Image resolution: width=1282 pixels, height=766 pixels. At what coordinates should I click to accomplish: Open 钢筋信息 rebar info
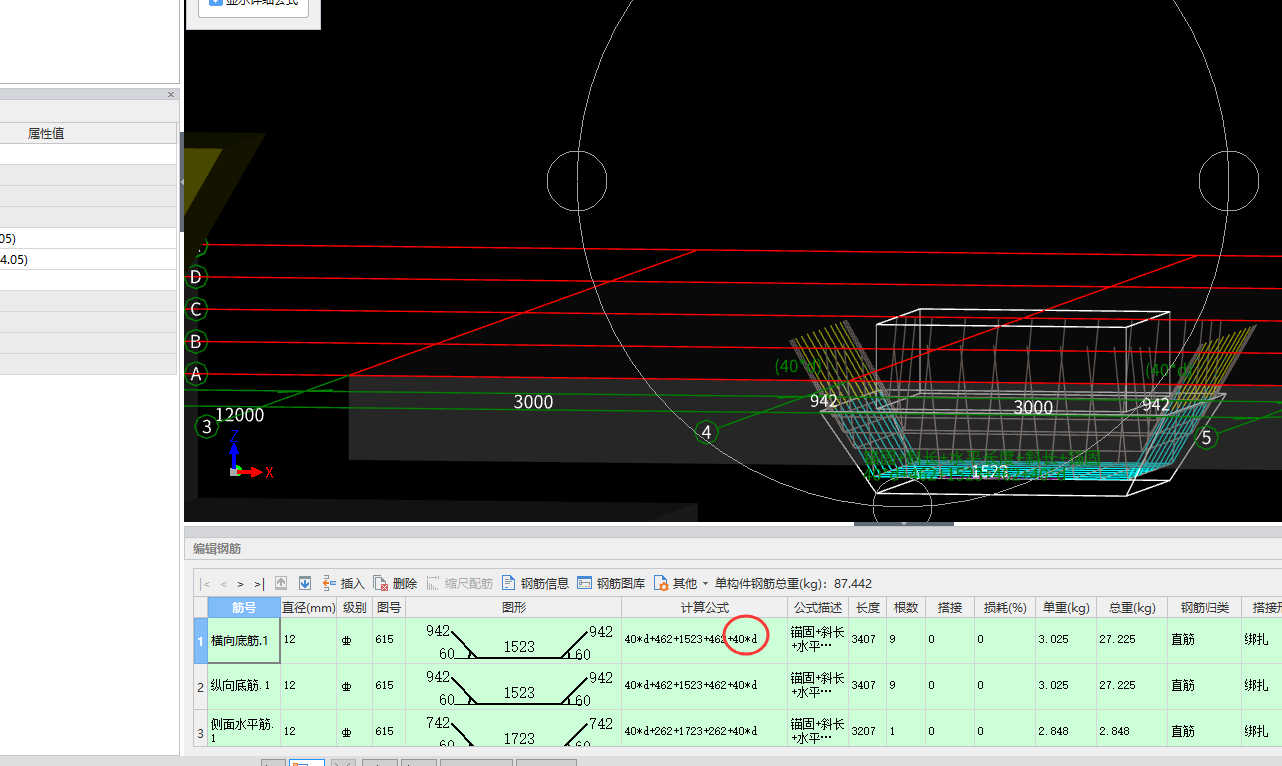(535, 583)
